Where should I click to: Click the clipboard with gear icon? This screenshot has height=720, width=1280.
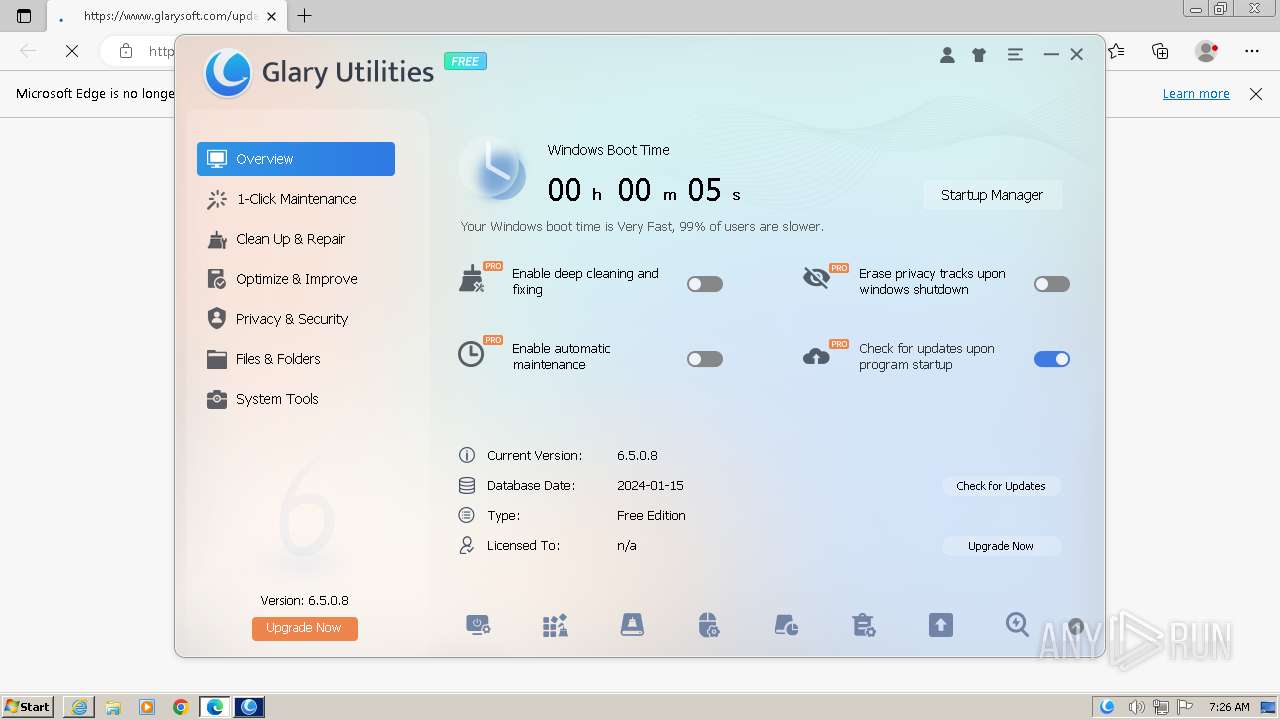863,626
